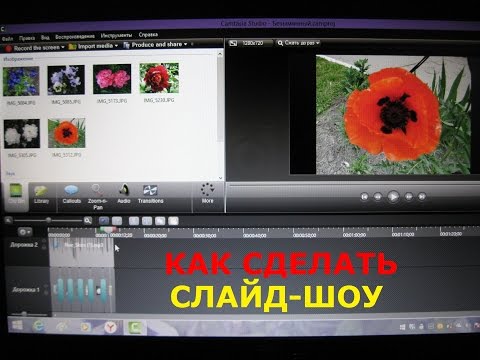The width and height of the screenshot is (480, 360).
Task: Click the Import media folder icon
Action: pyautogui.click(x=72, y=47)
